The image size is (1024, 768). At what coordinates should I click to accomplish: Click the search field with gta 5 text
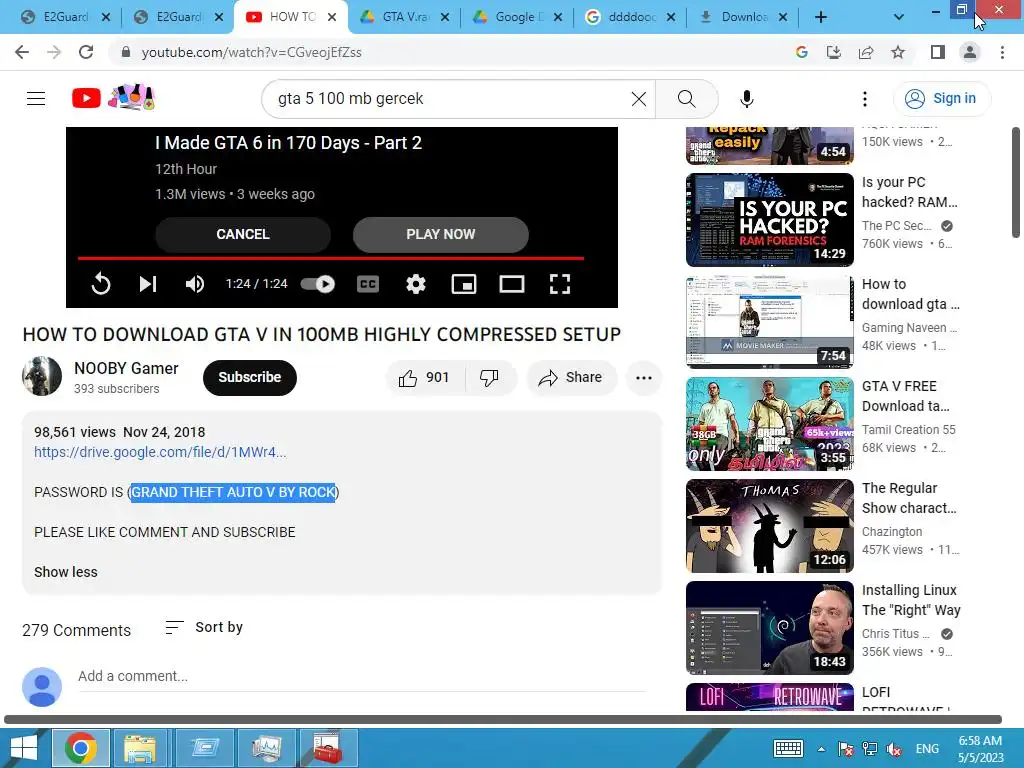tap(451, 99)
